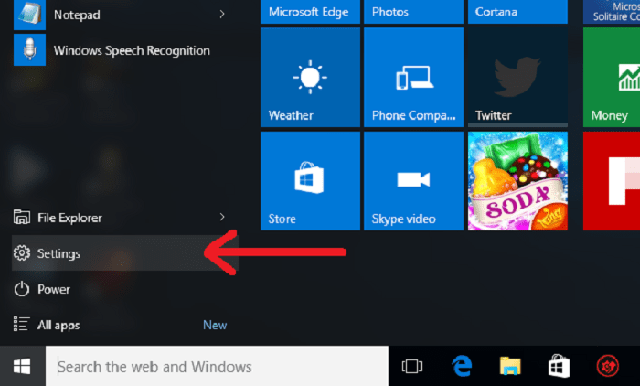Open the red Flipboard tile
640x386 pixels.
611,181
